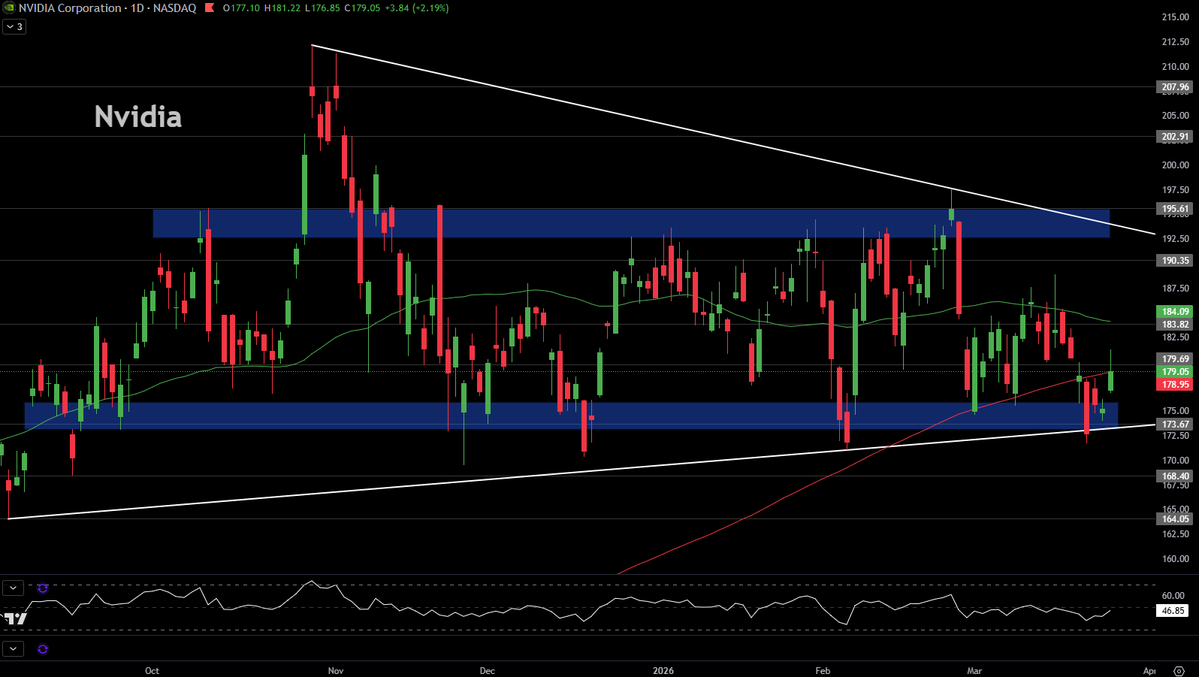Collapse the RSI pane legend chevron

13,588
